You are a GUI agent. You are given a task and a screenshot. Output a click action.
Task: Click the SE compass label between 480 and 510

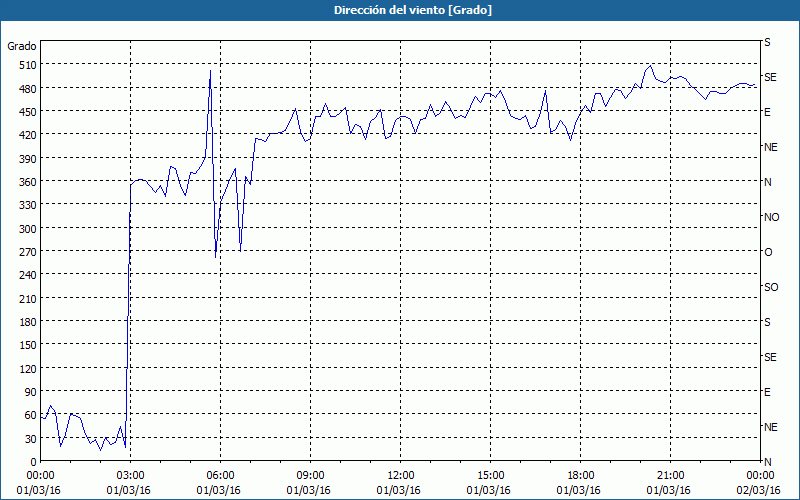[770, 77]
